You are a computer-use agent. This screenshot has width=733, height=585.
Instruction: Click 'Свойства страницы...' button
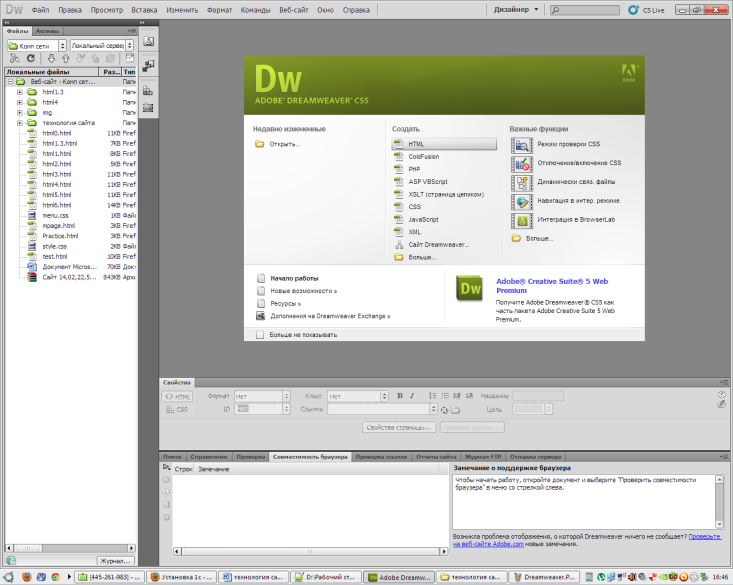399,427
